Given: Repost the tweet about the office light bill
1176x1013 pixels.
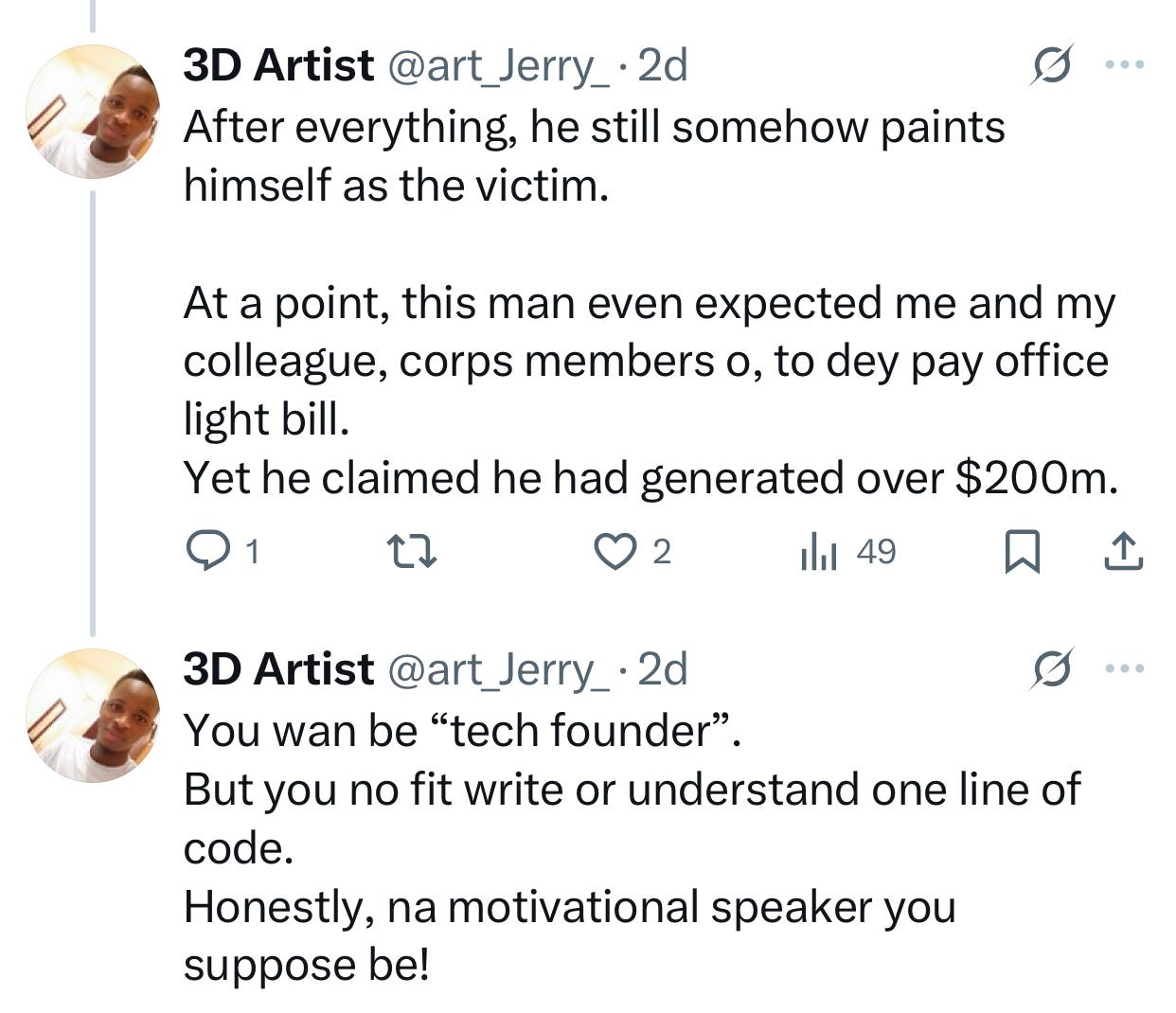Looking at the screenshot, I should [x=412, y=551].
